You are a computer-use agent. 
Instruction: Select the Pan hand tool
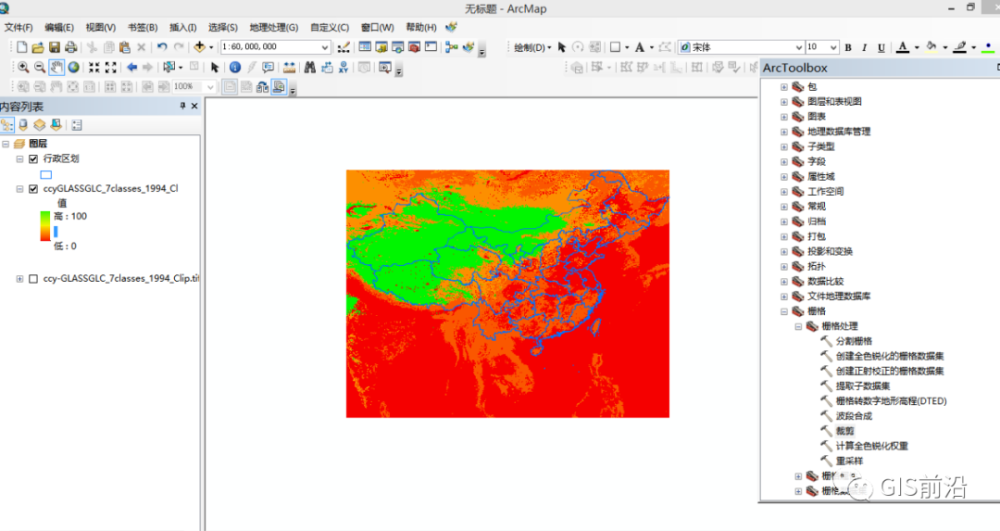click(56, 68)
